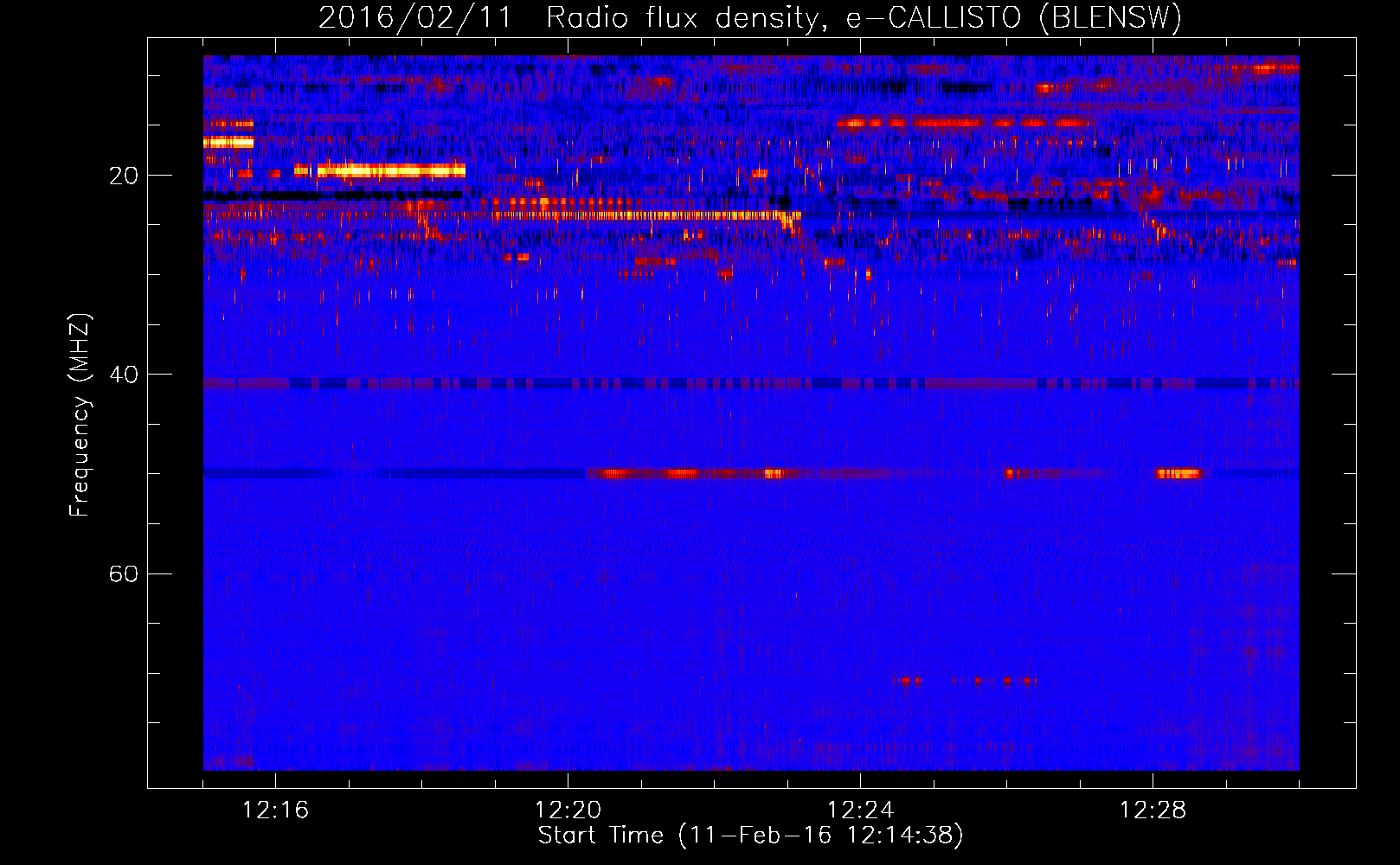This screenshot has width=1400, height=865.
Task: Click the plot title '2016/02/11 Radio flux density'
Action: coord(750,18)
